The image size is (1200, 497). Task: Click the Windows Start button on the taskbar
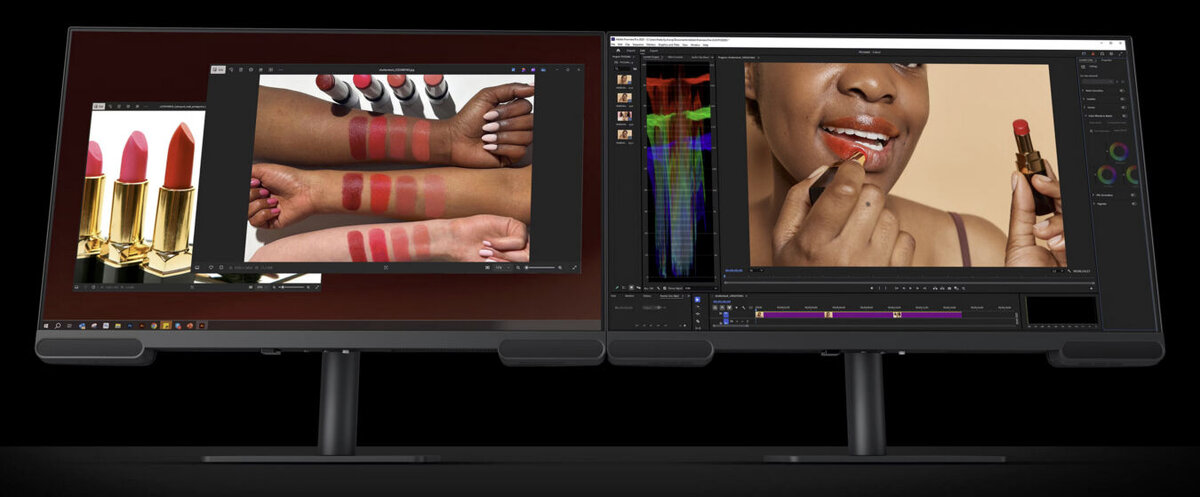tap(46, 325)
